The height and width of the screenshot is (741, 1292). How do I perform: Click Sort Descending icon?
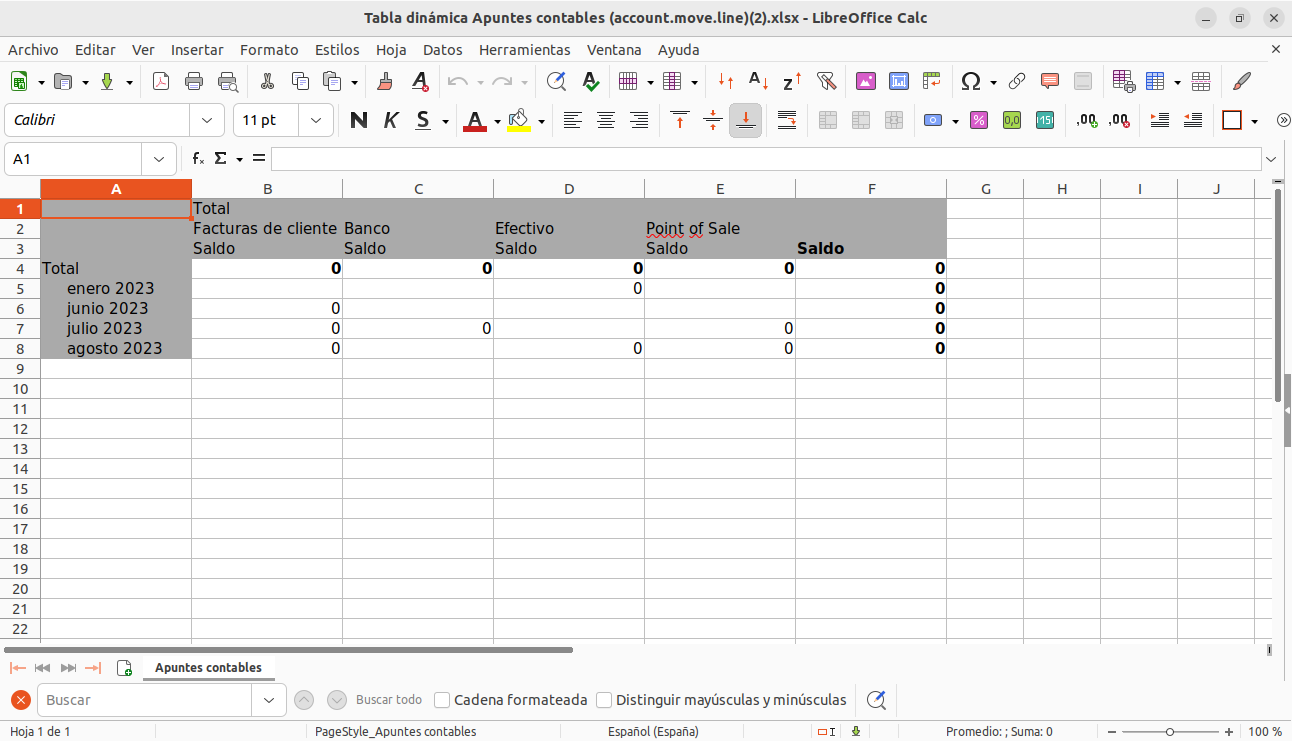[x=792, y=82]
